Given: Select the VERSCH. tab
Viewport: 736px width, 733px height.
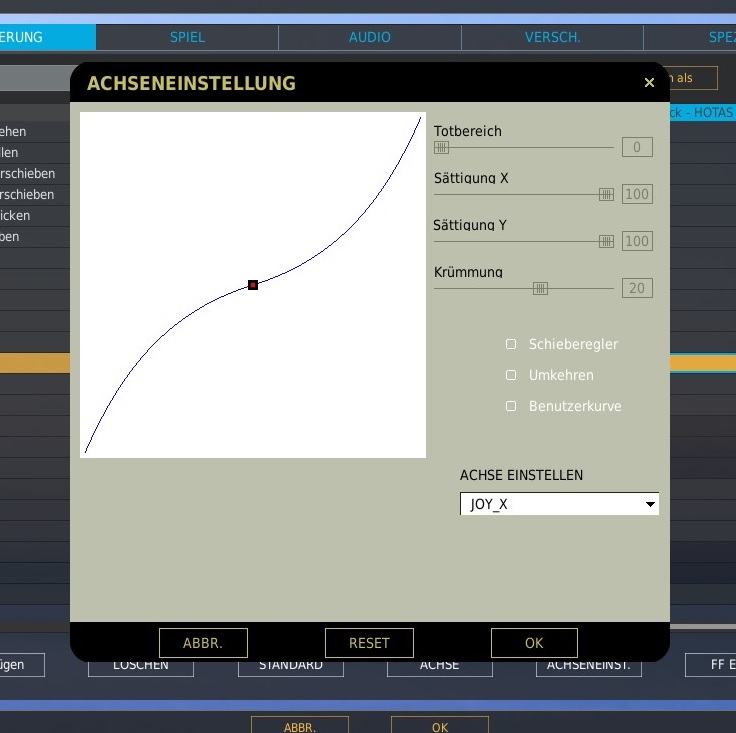Looking at the screenshot, I should (552, 37).
